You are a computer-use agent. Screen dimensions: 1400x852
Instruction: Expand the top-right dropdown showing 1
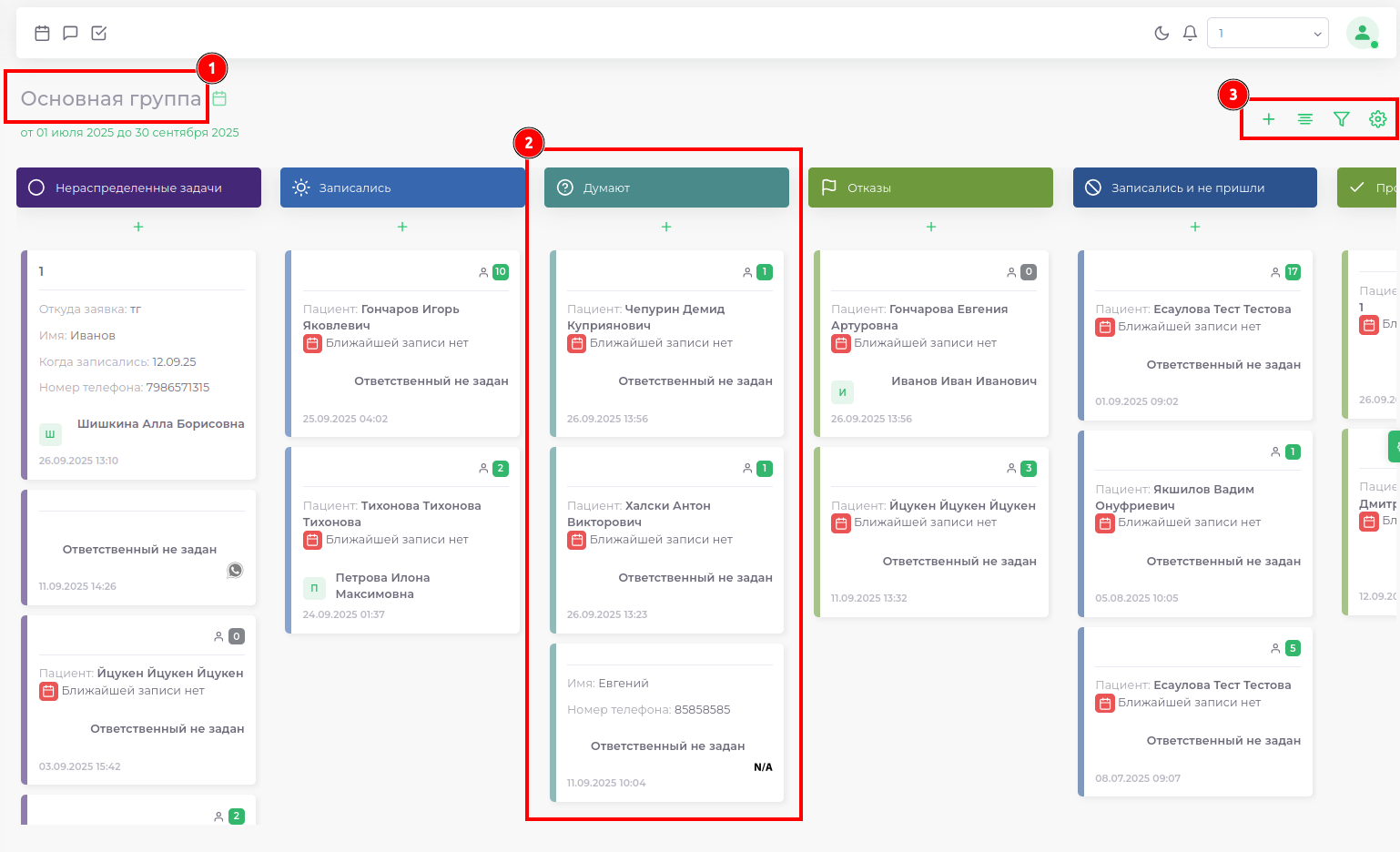pyautogui.click(x=1267, y=33)
